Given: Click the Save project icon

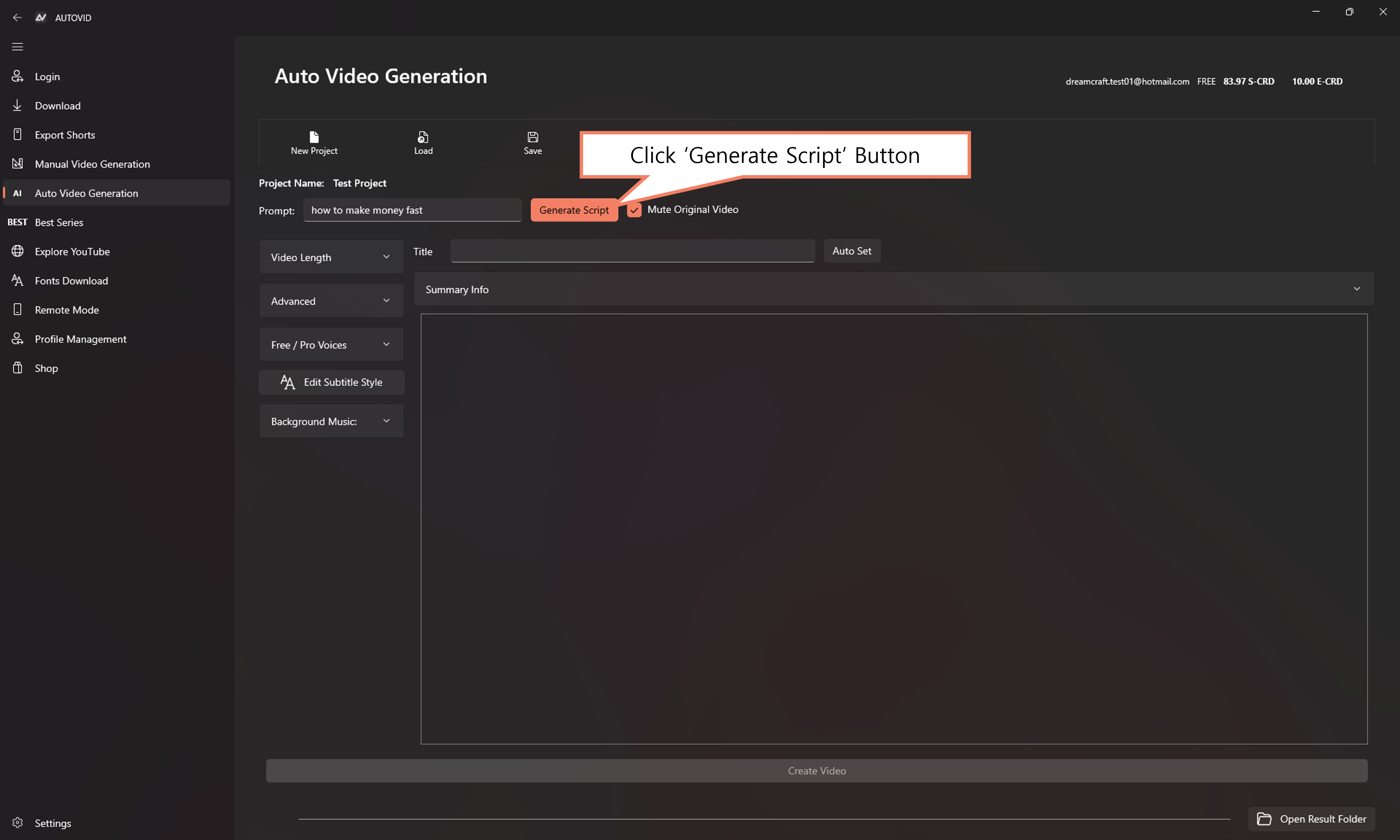Looking at the screenshot, I should [533, 137].
